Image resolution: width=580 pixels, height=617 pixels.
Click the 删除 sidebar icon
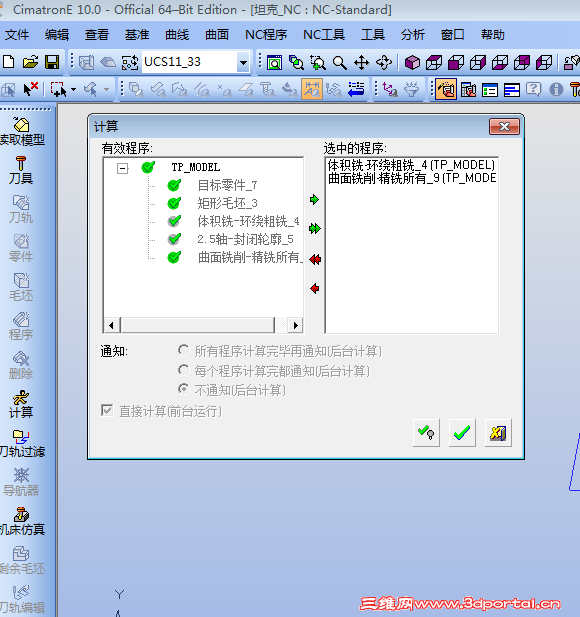(x=21, y=365)
